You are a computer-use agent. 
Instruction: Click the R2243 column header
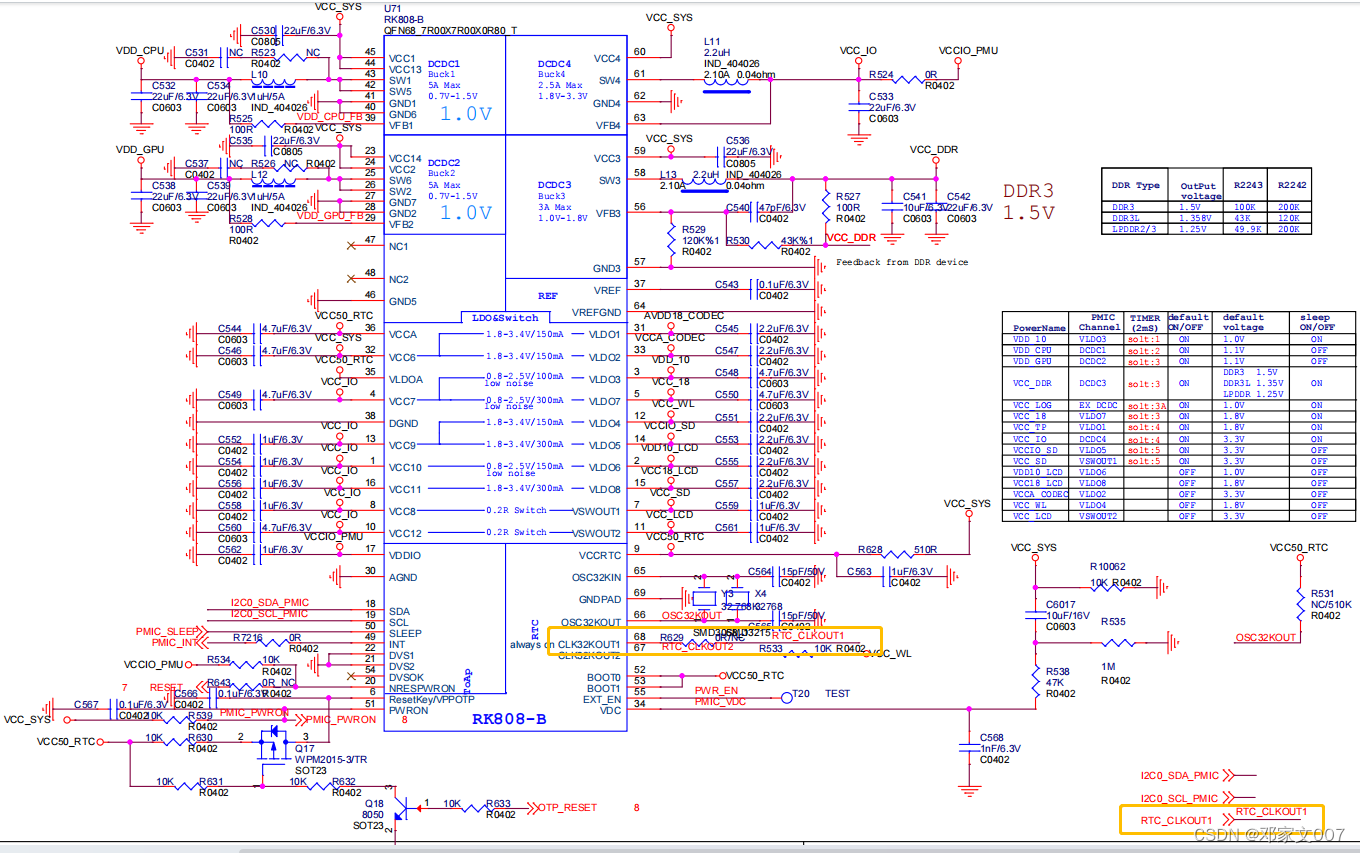pyautogui.click(x=1248, y=185)
